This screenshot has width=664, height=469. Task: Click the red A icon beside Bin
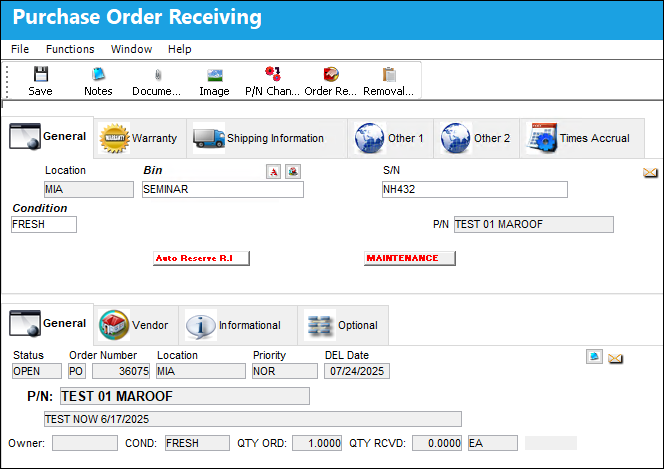(274, 172)
